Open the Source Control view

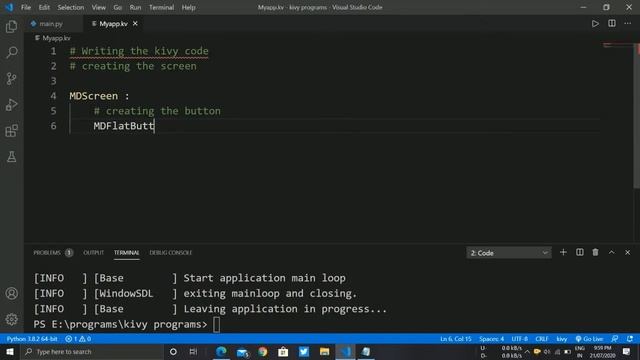[11, 78]
